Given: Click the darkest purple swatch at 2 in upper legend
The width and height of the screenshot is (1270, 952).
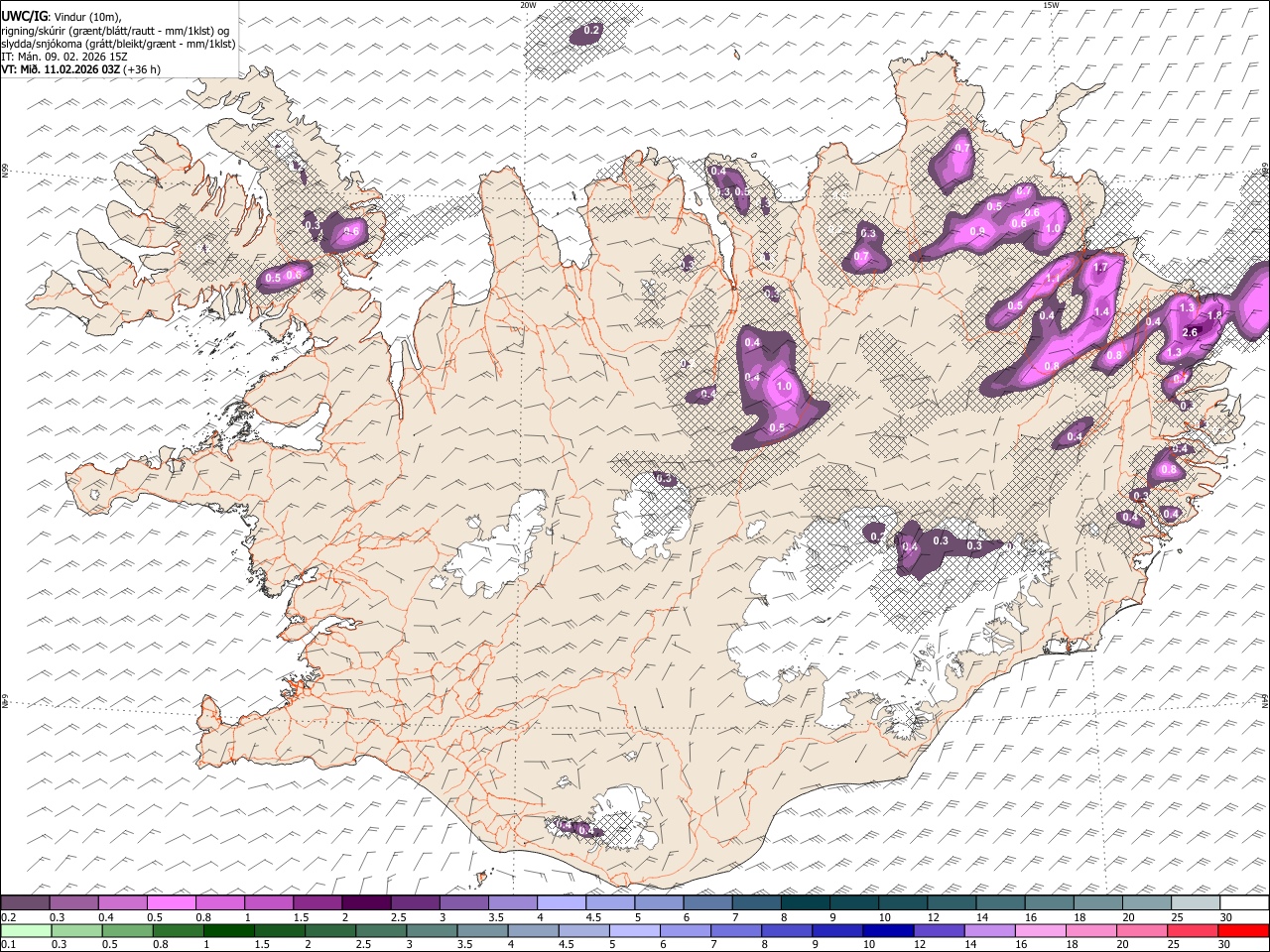Looking at the screenshot, I should tap(366, 902).
